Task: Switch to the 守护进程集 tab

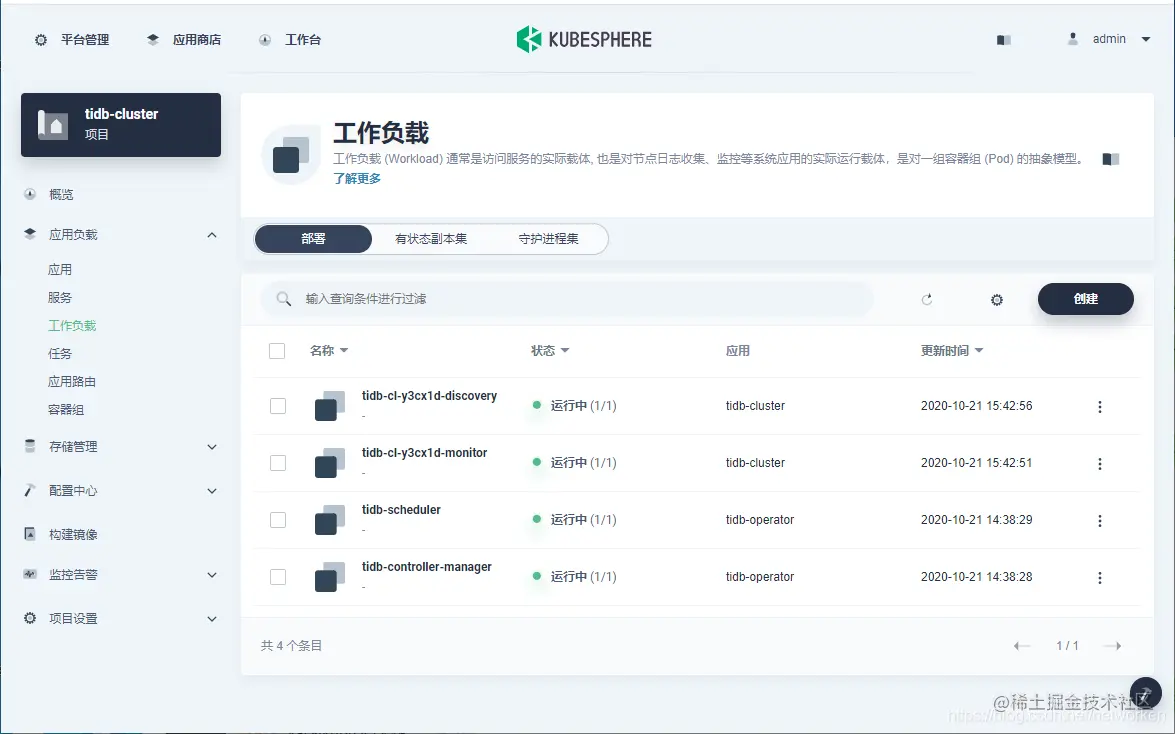Action: [549, 238]
